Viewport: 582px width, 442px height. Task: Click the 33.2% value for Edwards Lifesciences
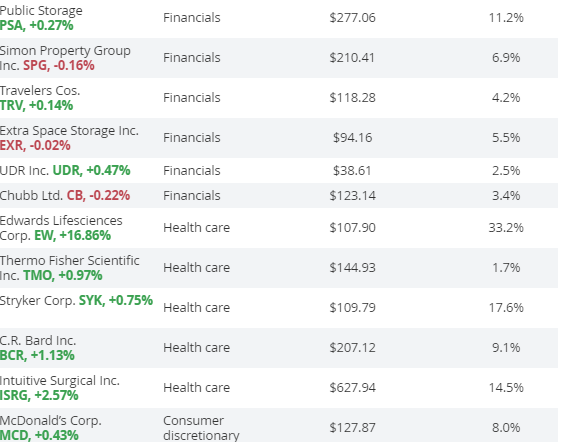tap(506, 227)
